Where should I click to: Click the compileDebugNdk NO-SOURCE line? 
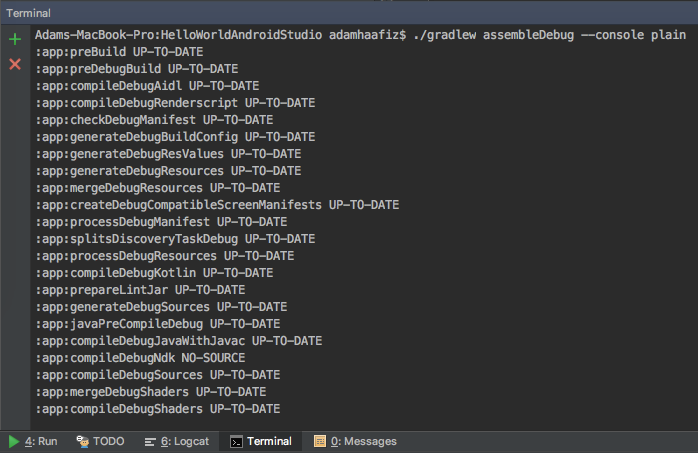tap(140, 358)
